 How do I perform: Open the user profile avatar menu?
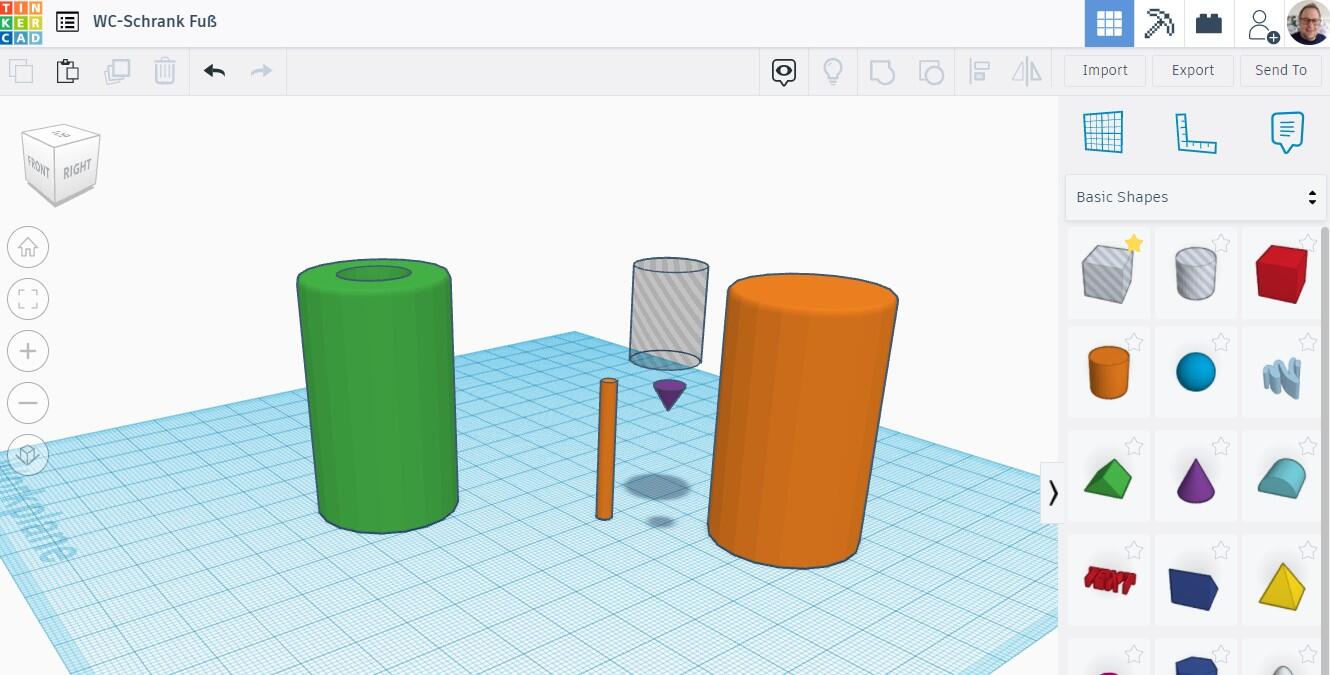point(1307,23)
